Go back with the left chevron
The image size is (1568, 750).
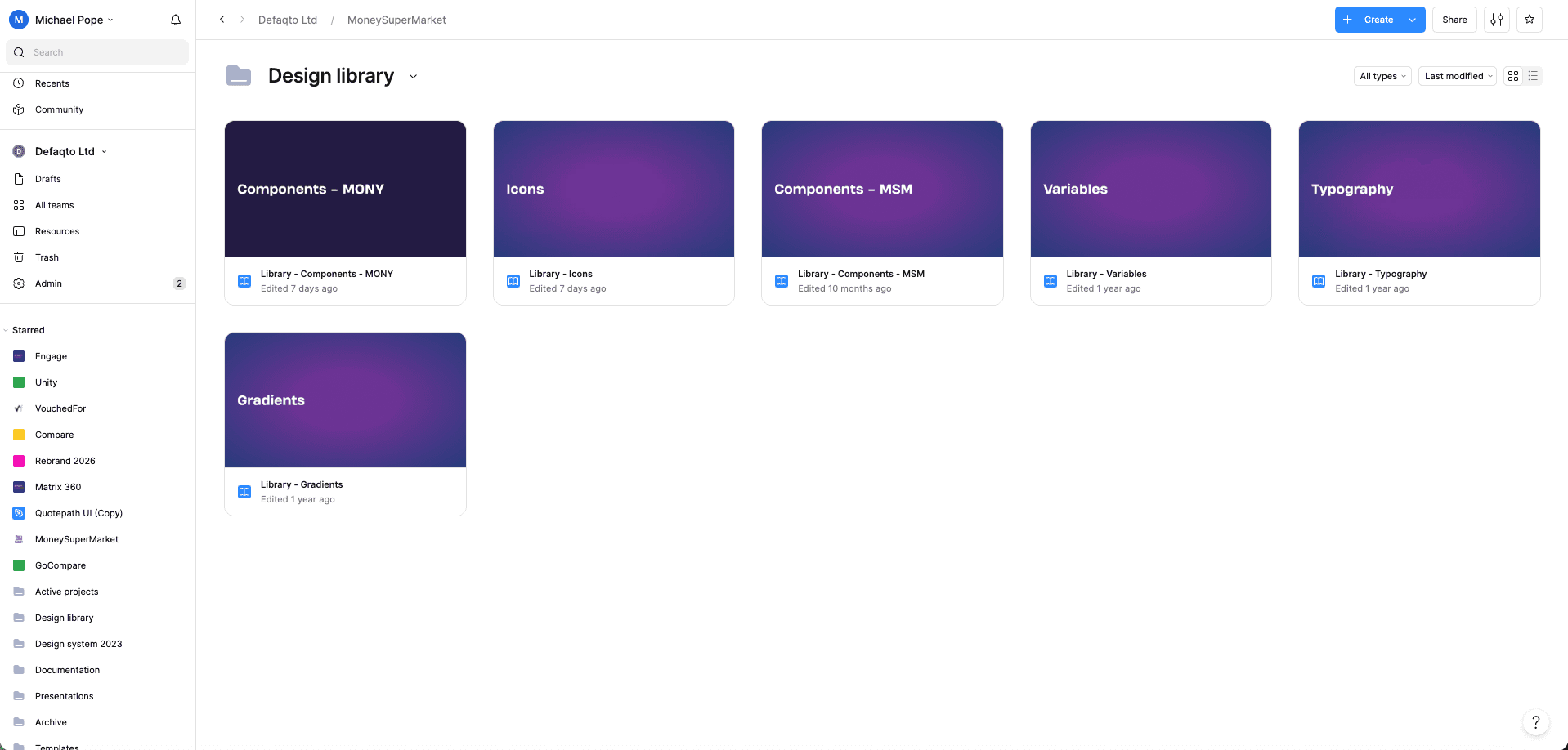pyautogui.click(x=222, y=20)
